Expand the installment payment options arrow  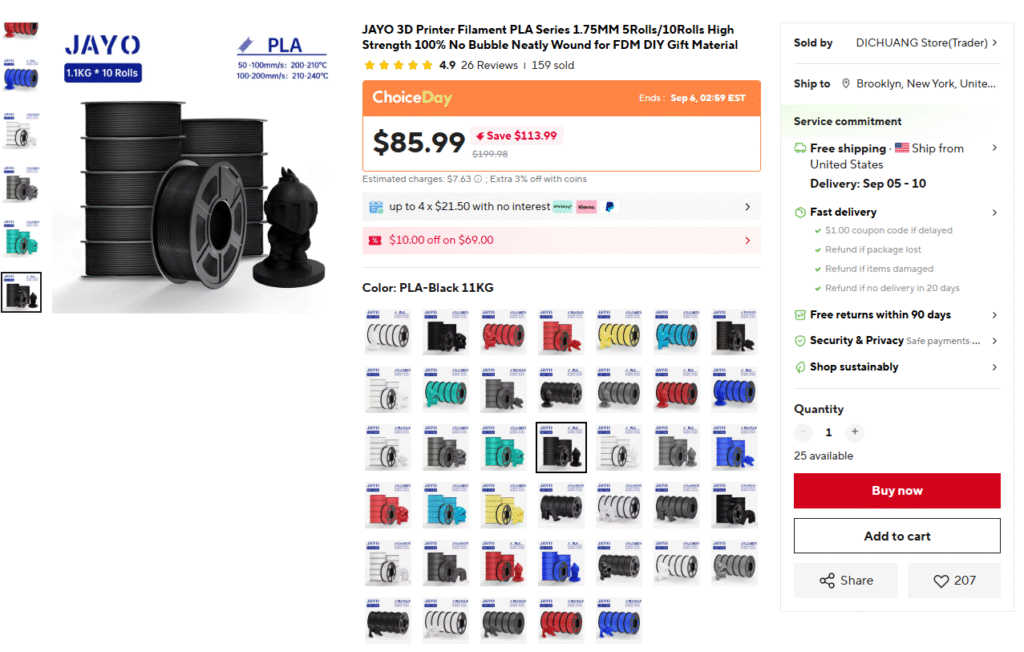[x=748, y=207]
